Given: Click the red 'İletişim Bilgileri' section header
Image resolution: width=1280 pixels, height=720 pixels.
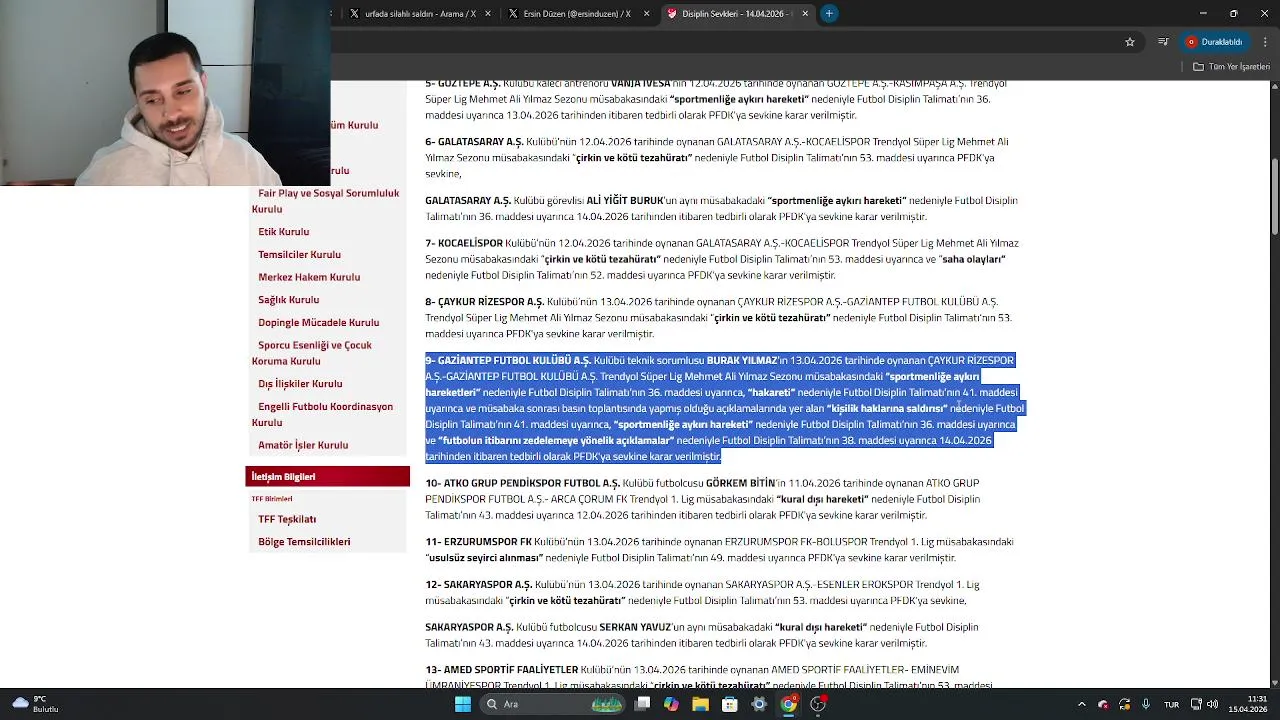Looking at the screenshot, I should point(327,477).
